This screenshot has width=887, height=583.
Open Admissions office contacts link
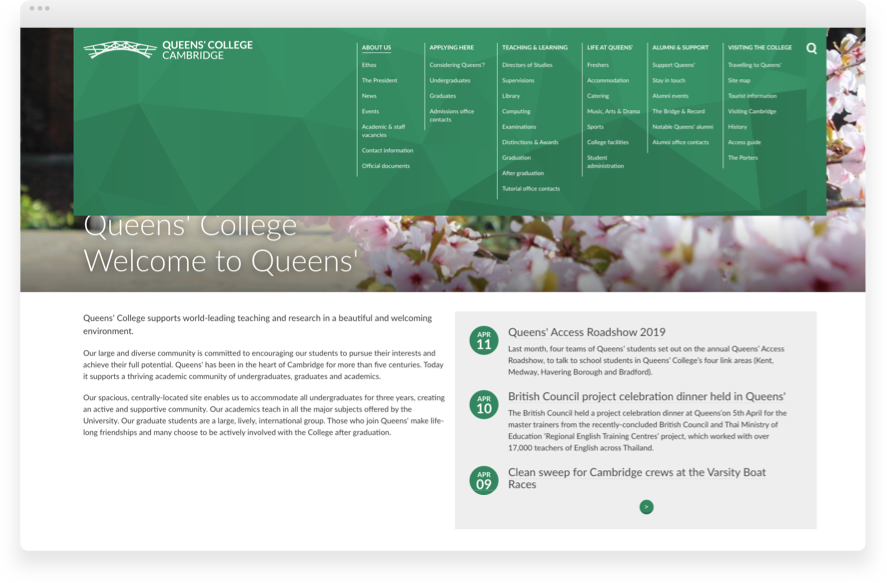pos(451,115)
